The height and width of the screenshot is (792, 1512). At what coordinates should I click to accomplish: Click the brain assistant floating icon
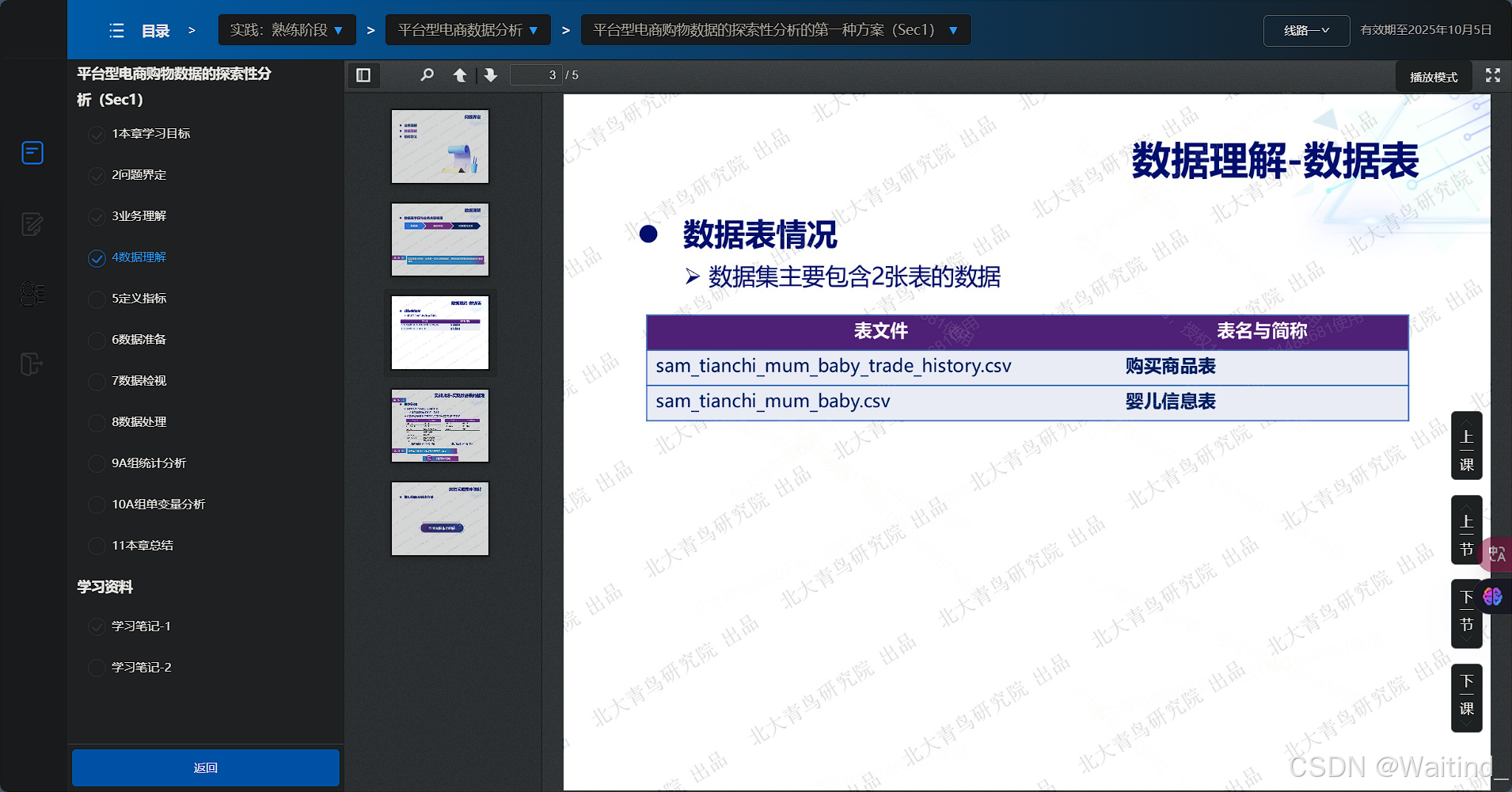1493,596
